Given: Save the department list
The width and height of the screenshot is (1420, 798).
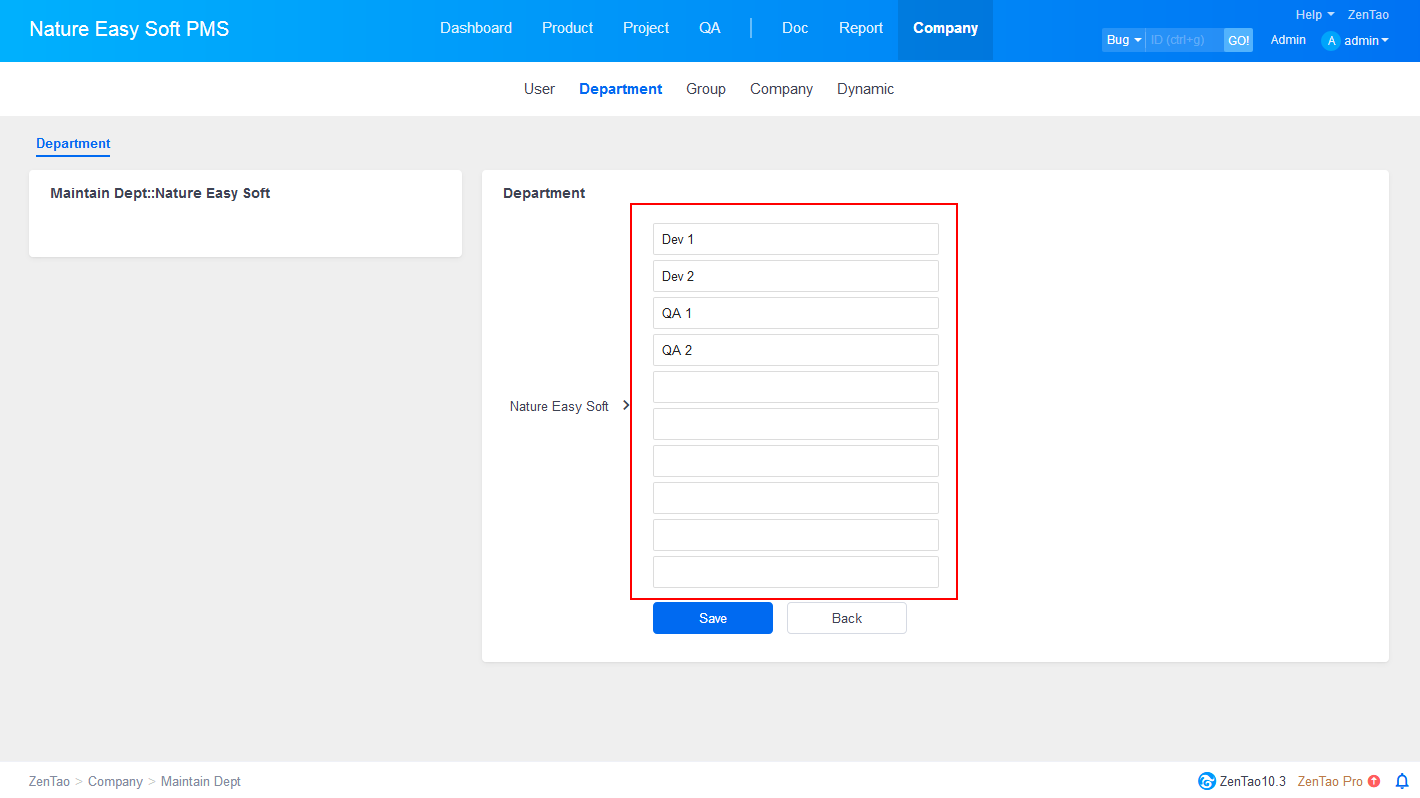Looking at the screenshot, I should 712,618.
